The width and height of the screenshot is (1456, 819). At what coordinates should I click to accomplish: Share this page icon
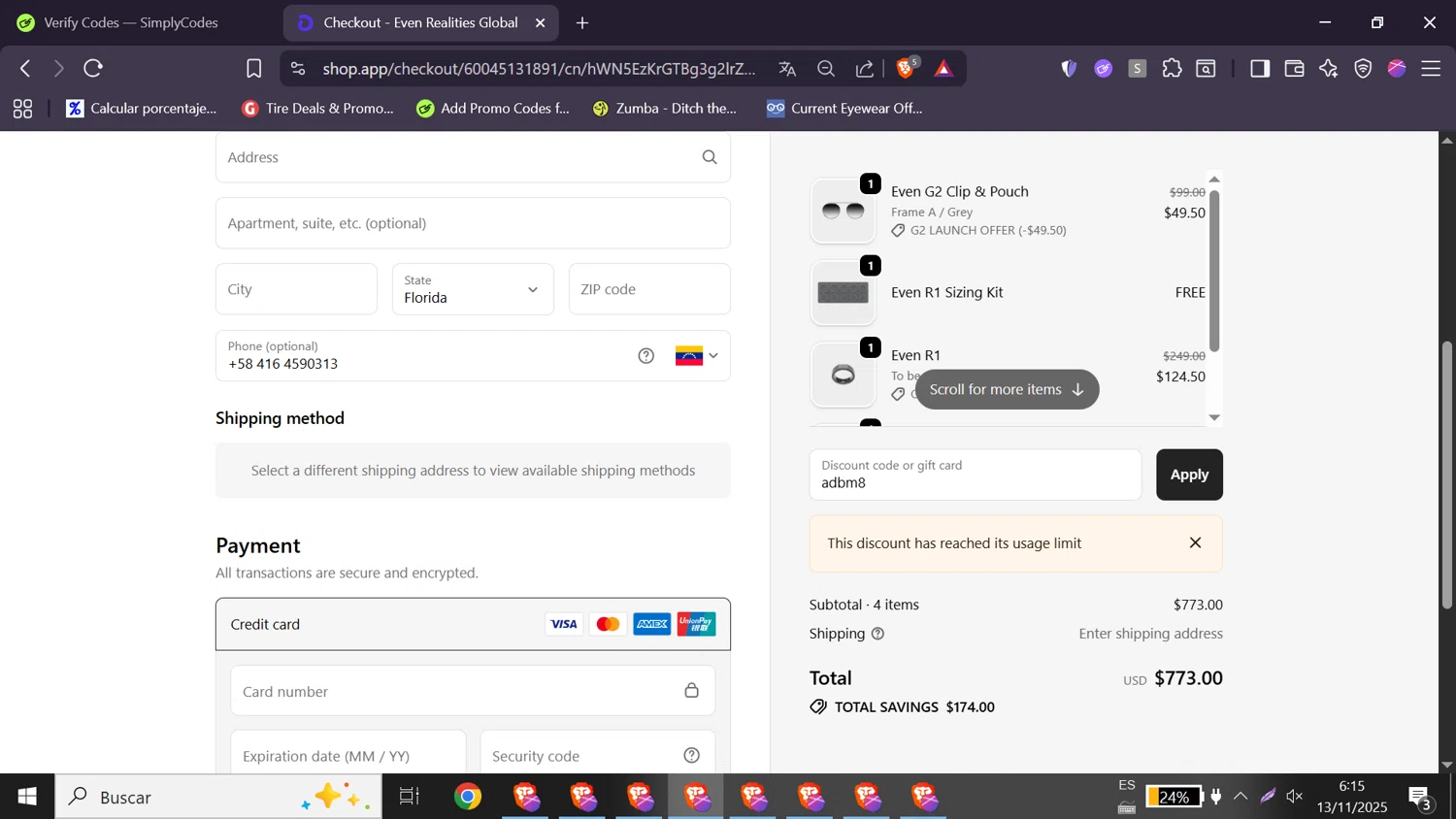pos(864,68)
